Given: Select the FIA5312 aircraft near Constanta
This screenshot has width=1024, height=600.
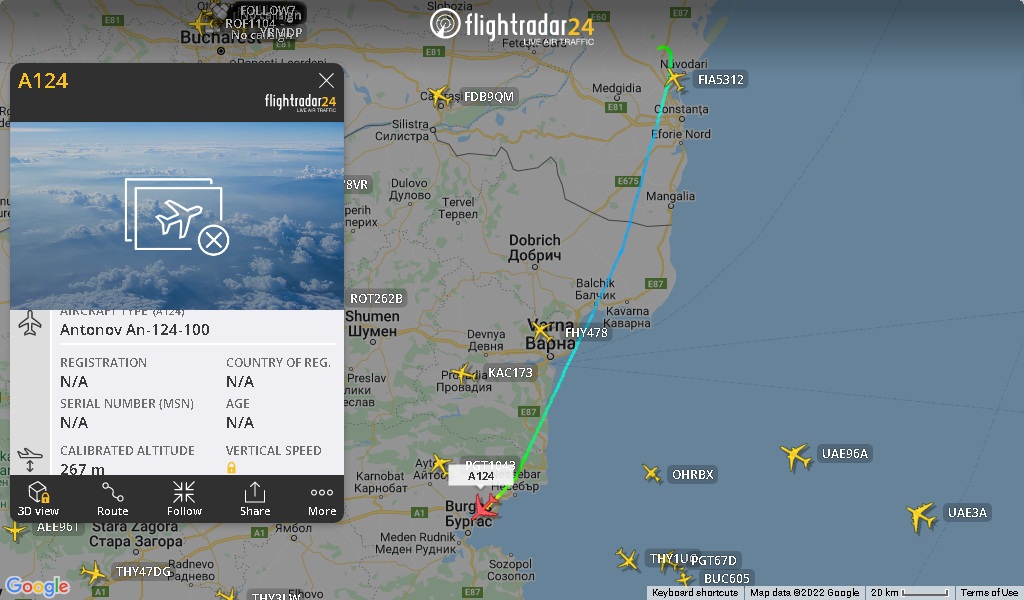Looking at the screenshot, I should point(675,79).
